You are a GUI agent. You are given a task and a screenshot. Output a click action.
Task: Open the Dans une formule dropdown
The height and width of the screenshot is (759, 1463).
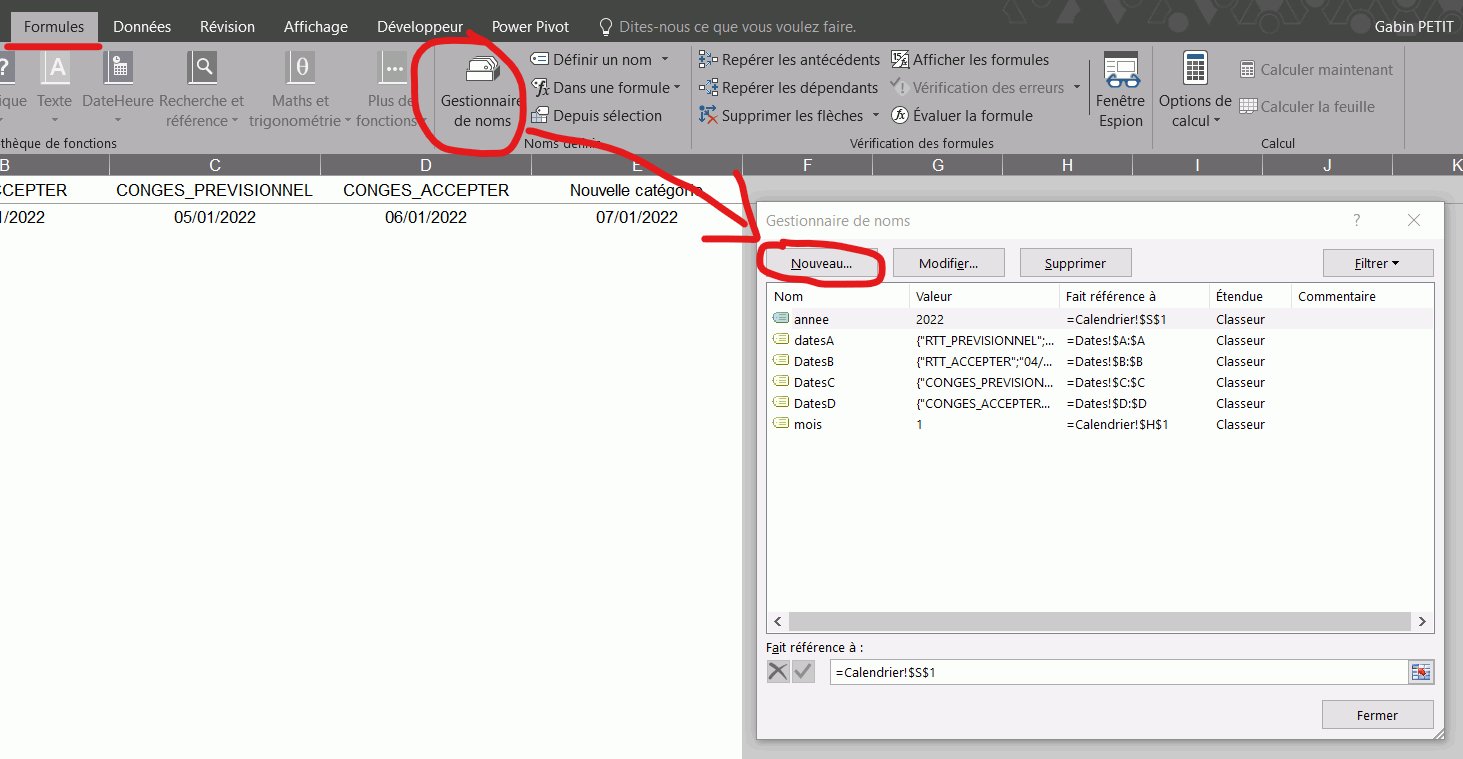(677, 88)
